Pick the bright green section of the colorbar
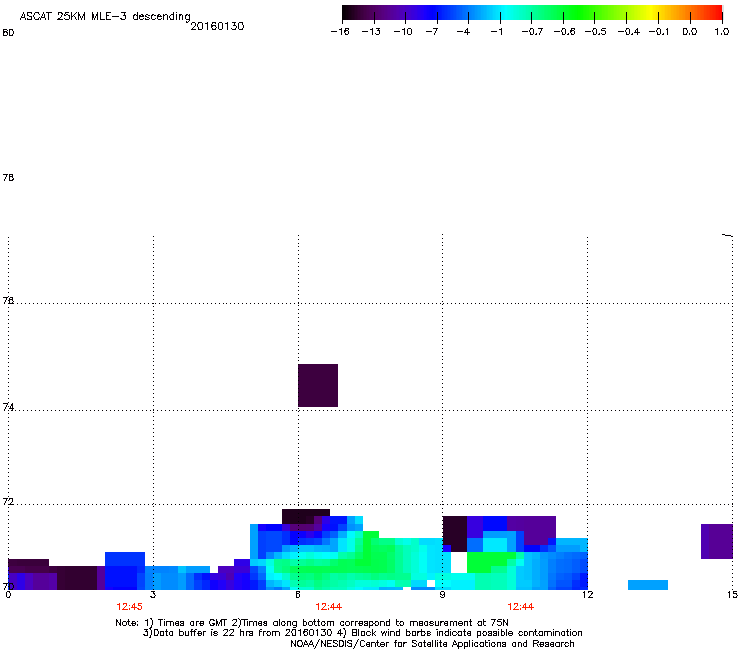Screen dimensions: 740x650 click(578, 13)
